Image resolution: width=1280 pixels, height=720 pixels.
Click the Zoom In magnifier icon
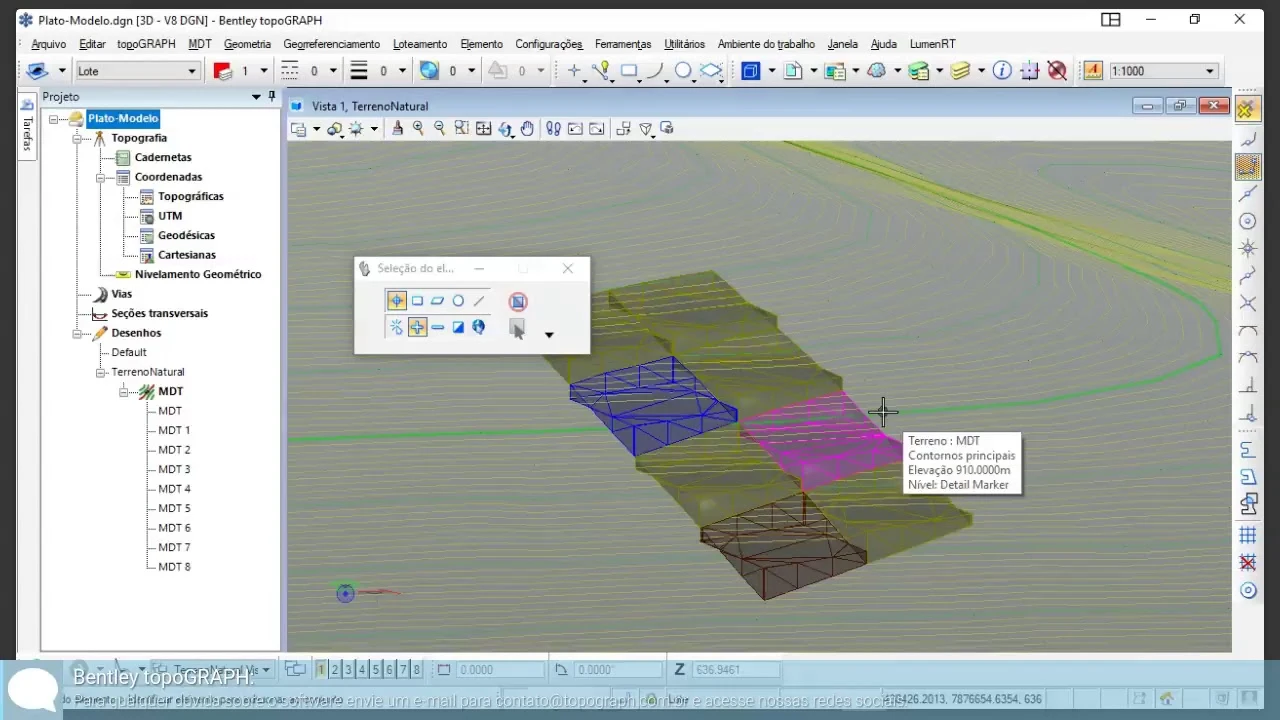pyautogui.click(x=418, y=128)
